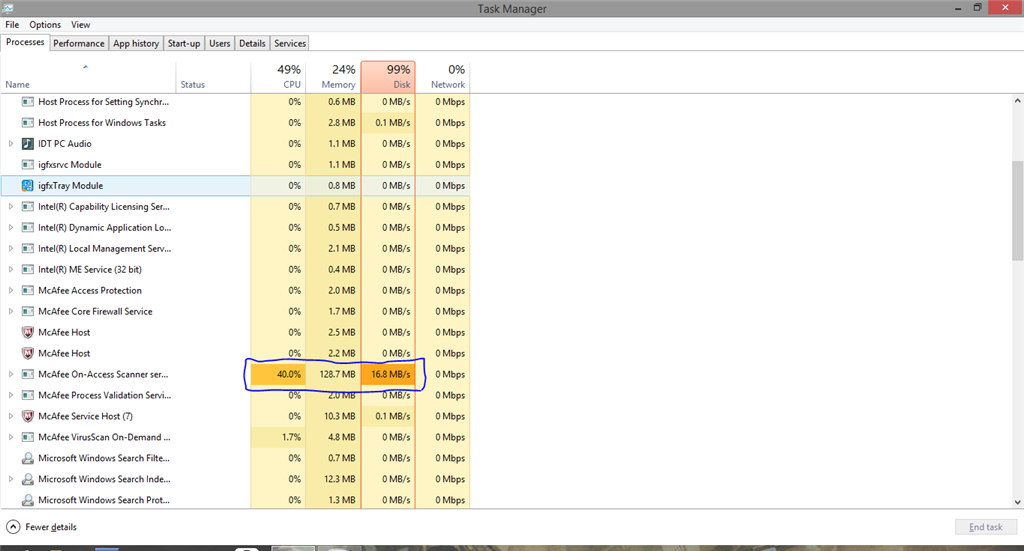
Task: Click the 1.7% CPU value
Action: point(291,437)
